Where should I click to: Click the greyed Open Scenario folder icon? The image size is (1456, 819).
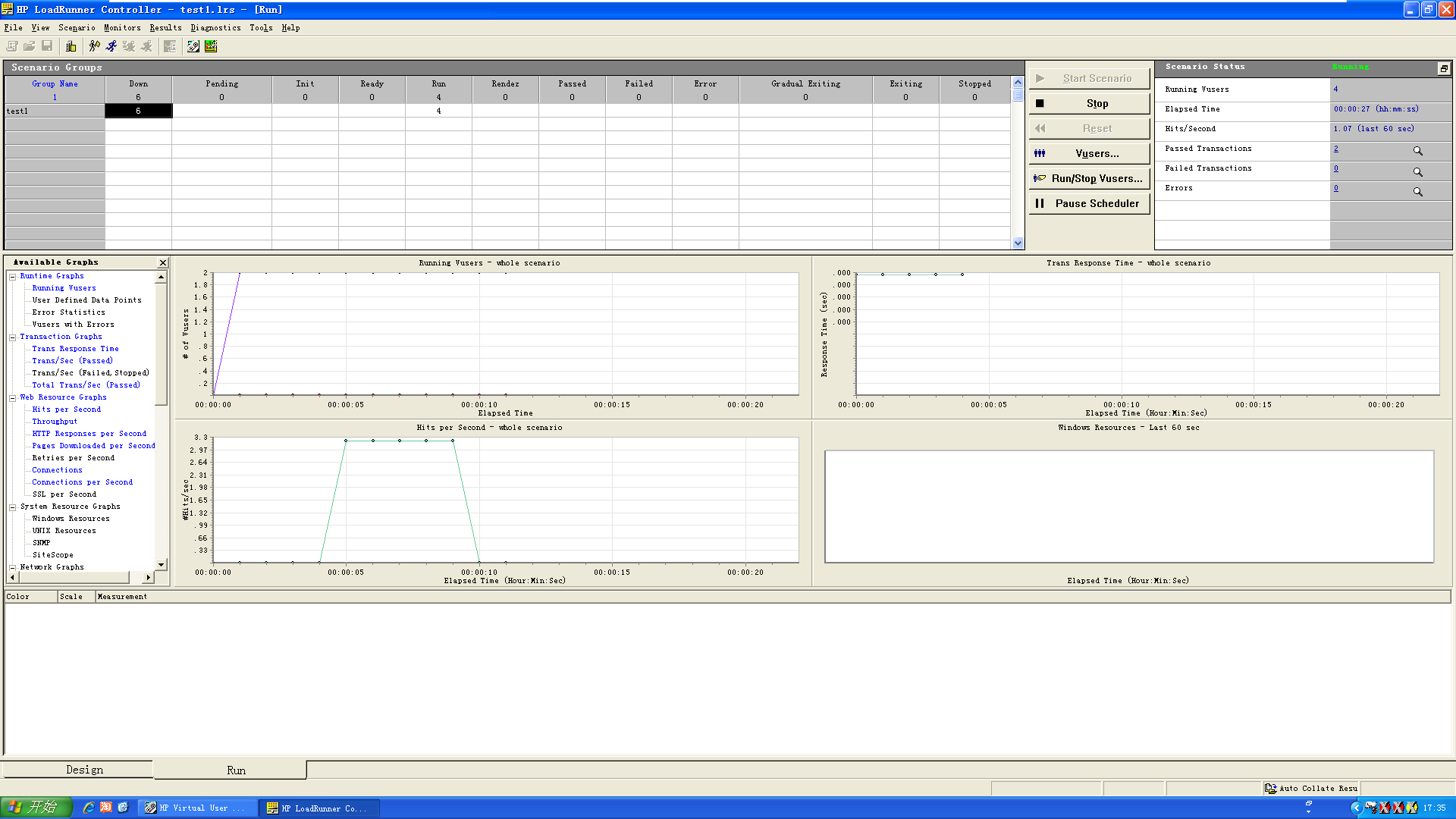pyautogui.click(x=30, y=46)
